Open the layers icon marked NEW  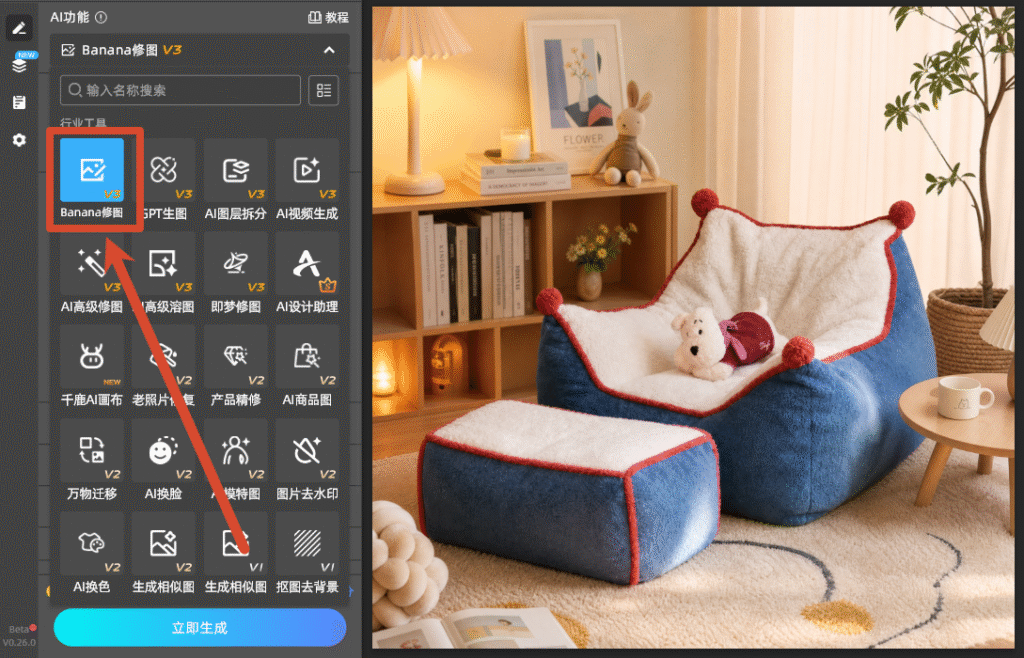tap(20, 64)
